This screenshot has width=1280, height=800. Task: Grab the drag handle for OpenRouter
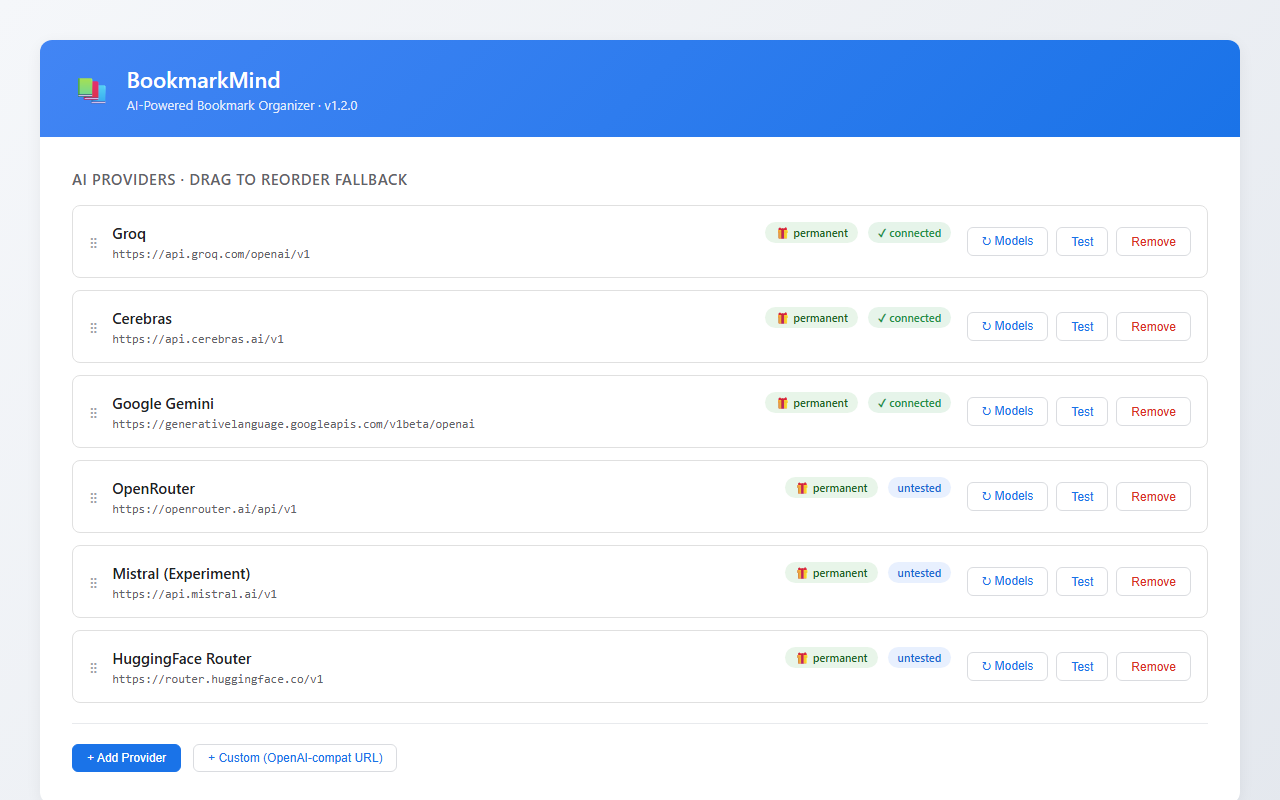tap(93, 498)
